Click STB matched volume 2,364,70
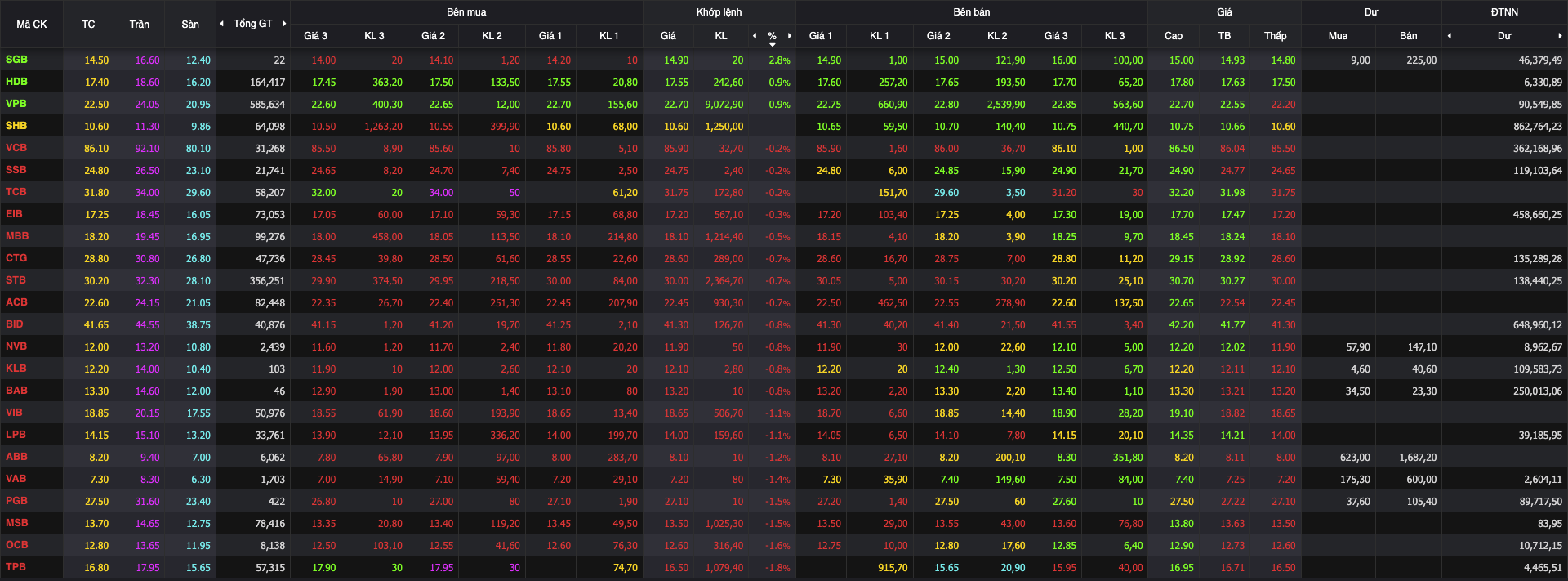 pos(724,281)
